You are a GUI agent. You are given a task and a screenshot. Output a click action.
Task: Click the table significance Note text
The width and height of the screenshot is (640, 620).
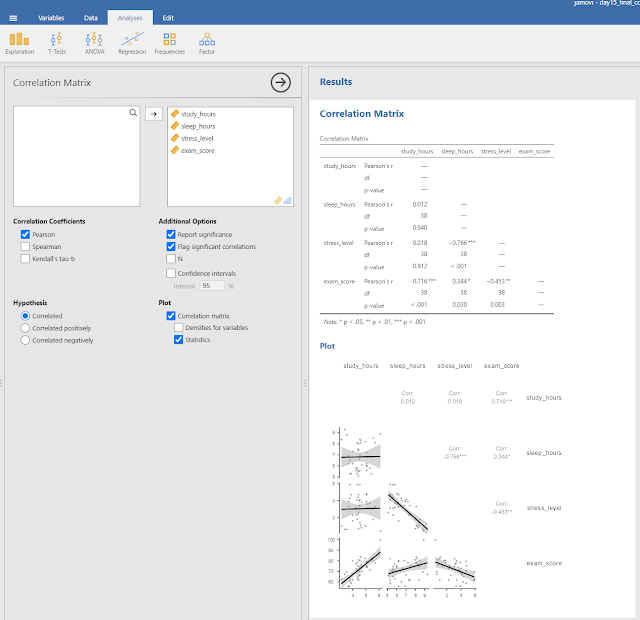374,322
